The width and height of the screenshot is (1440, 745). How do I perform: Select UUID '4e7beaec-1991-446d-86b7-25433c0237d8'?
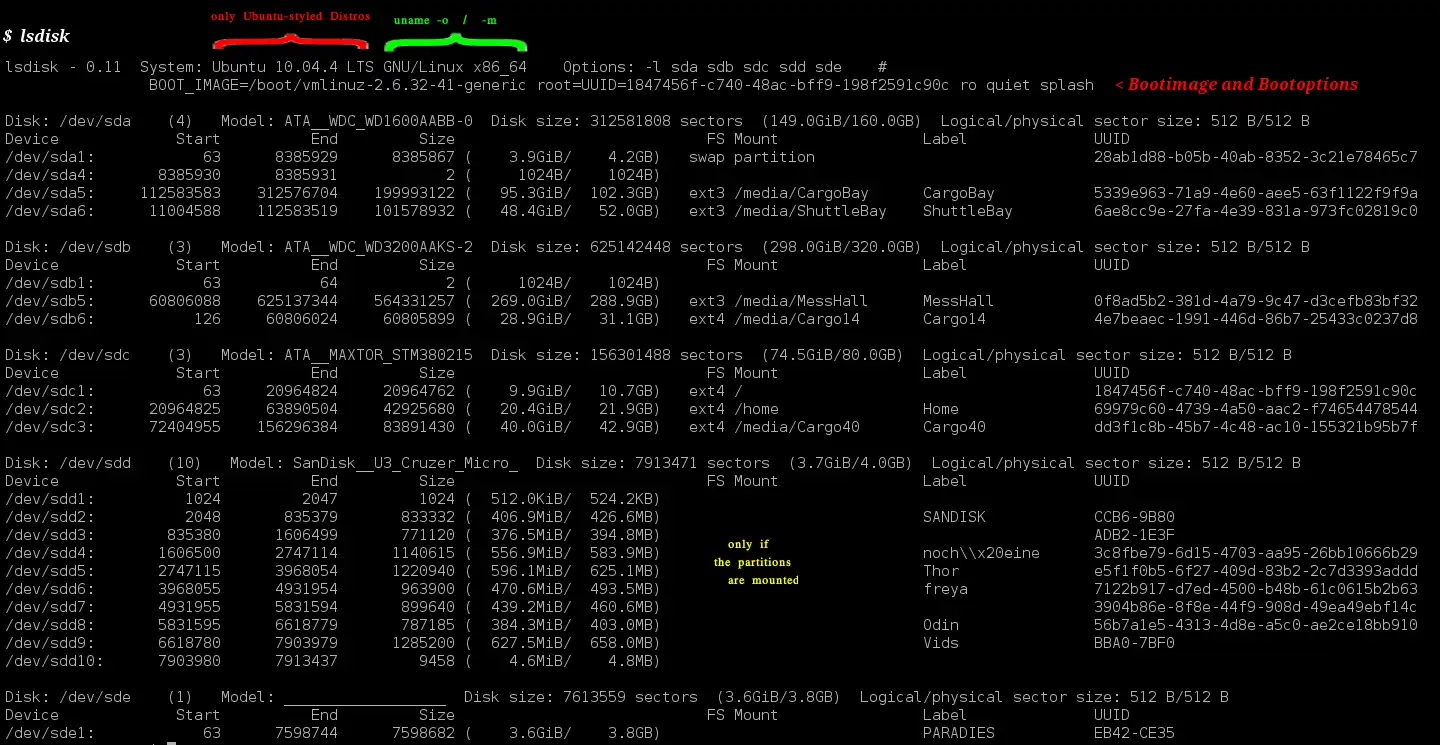tap(1256, 319)
